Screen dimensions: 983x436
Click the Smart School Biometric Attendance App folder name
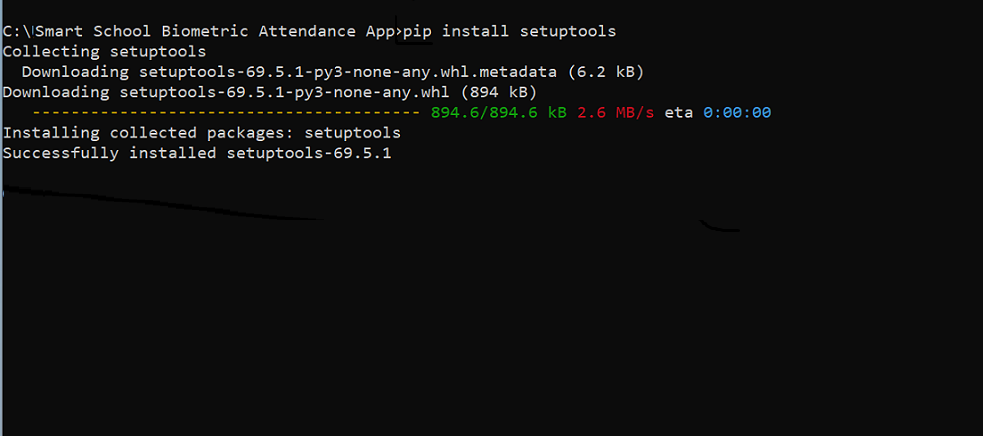(x=210, y=31)
